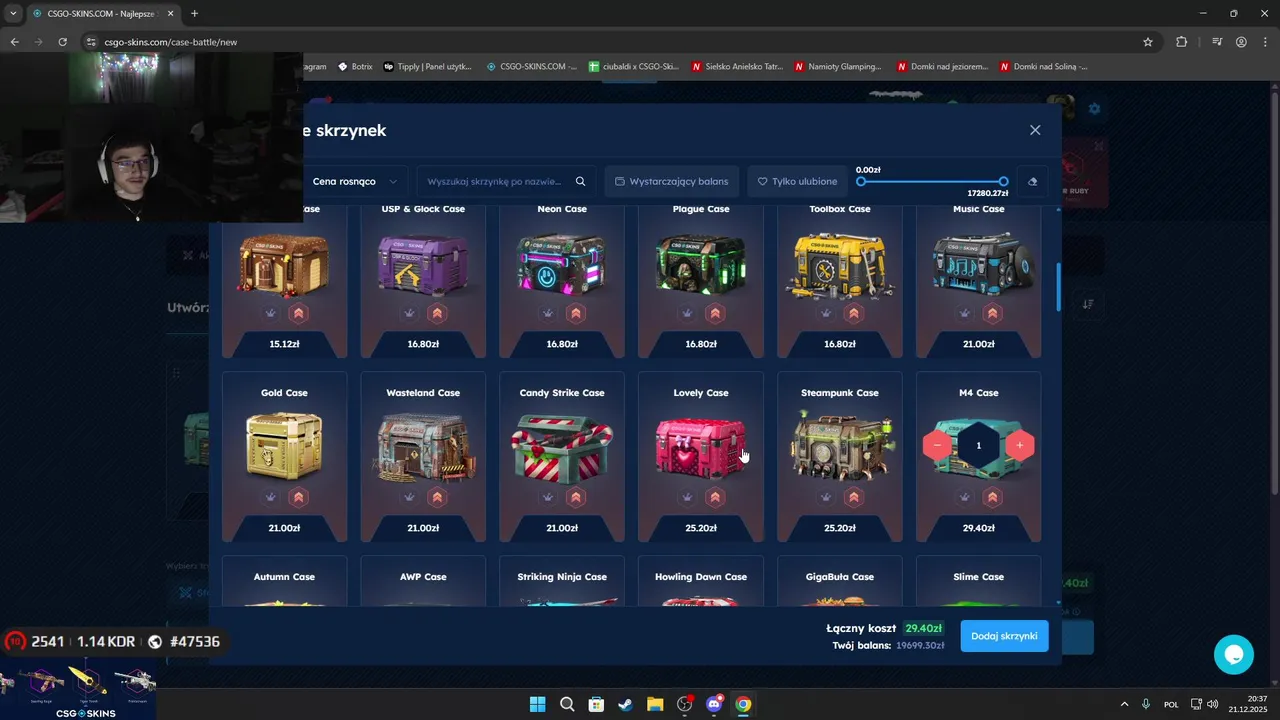This screenshot has height=720, width=1280.
Task: Click the crown icon on Plague Case
Action: tap(687, 313)
